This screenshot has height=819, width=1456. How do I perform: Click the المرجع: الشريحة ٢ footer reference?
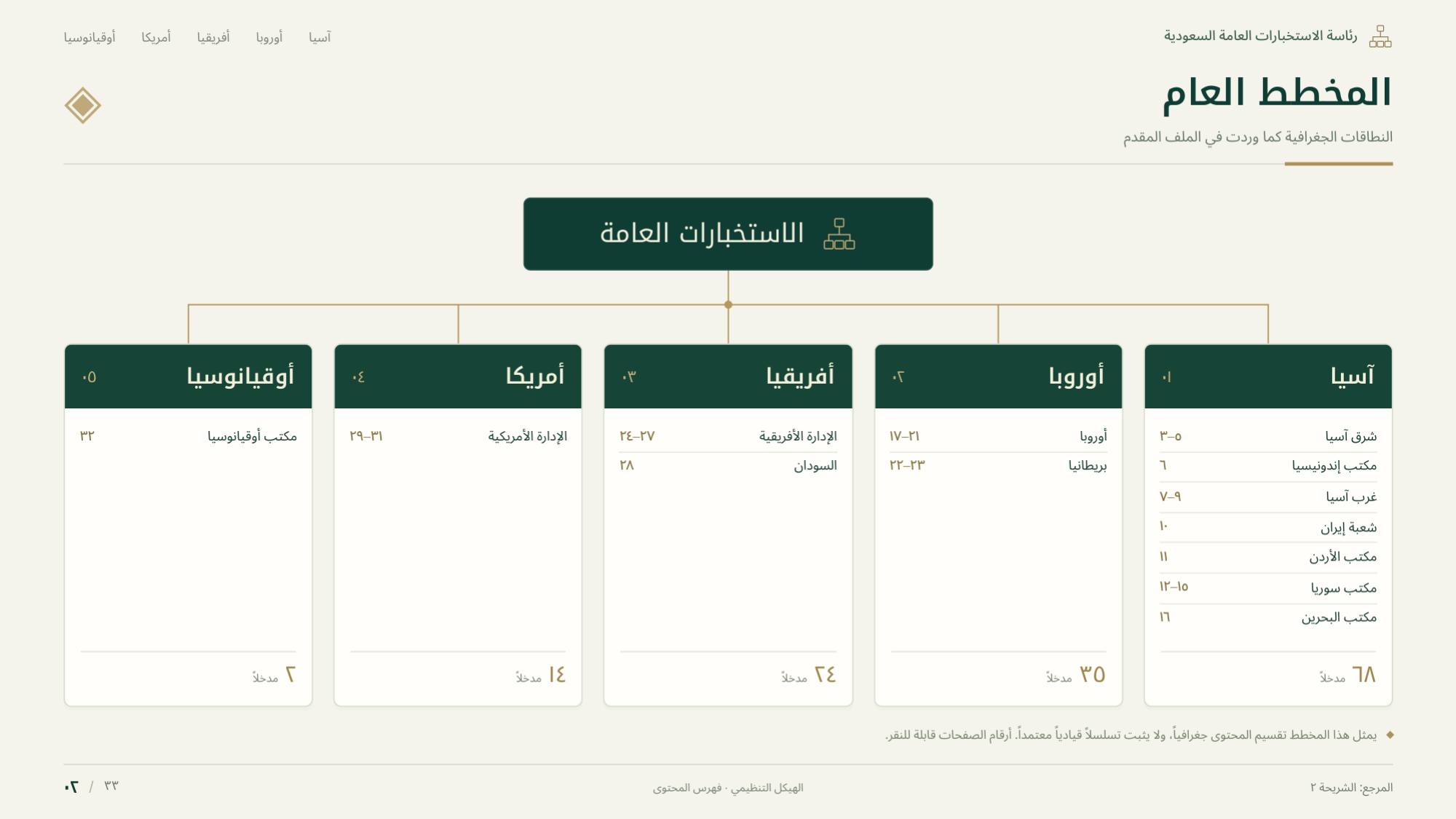click(1351, 788)
